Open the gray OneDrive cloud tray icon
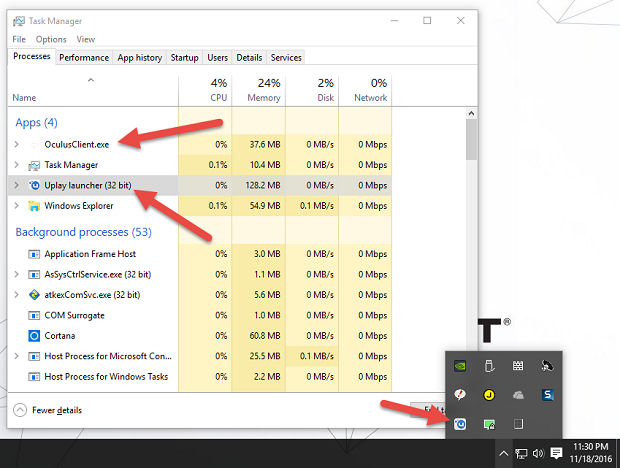This screenshot has height=468, width=620. tap(518, 395)
